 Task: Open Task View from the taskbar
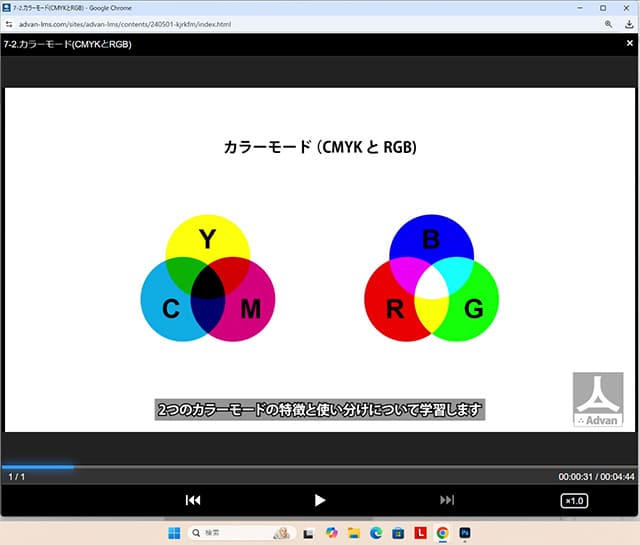pyautogui.click(x=308, y=533)
